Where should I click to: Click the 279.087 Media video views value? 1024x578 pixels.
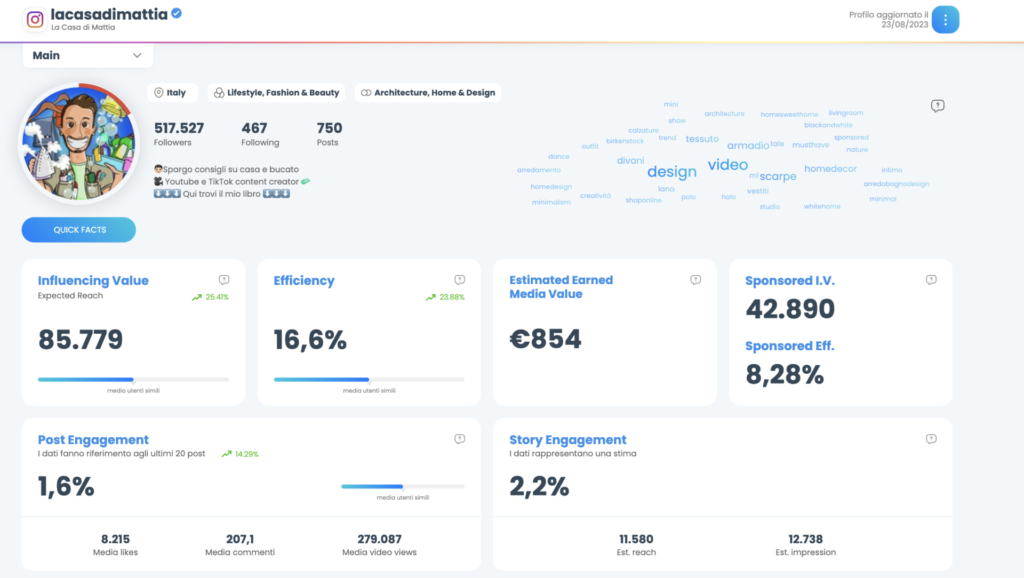[379, 539]
